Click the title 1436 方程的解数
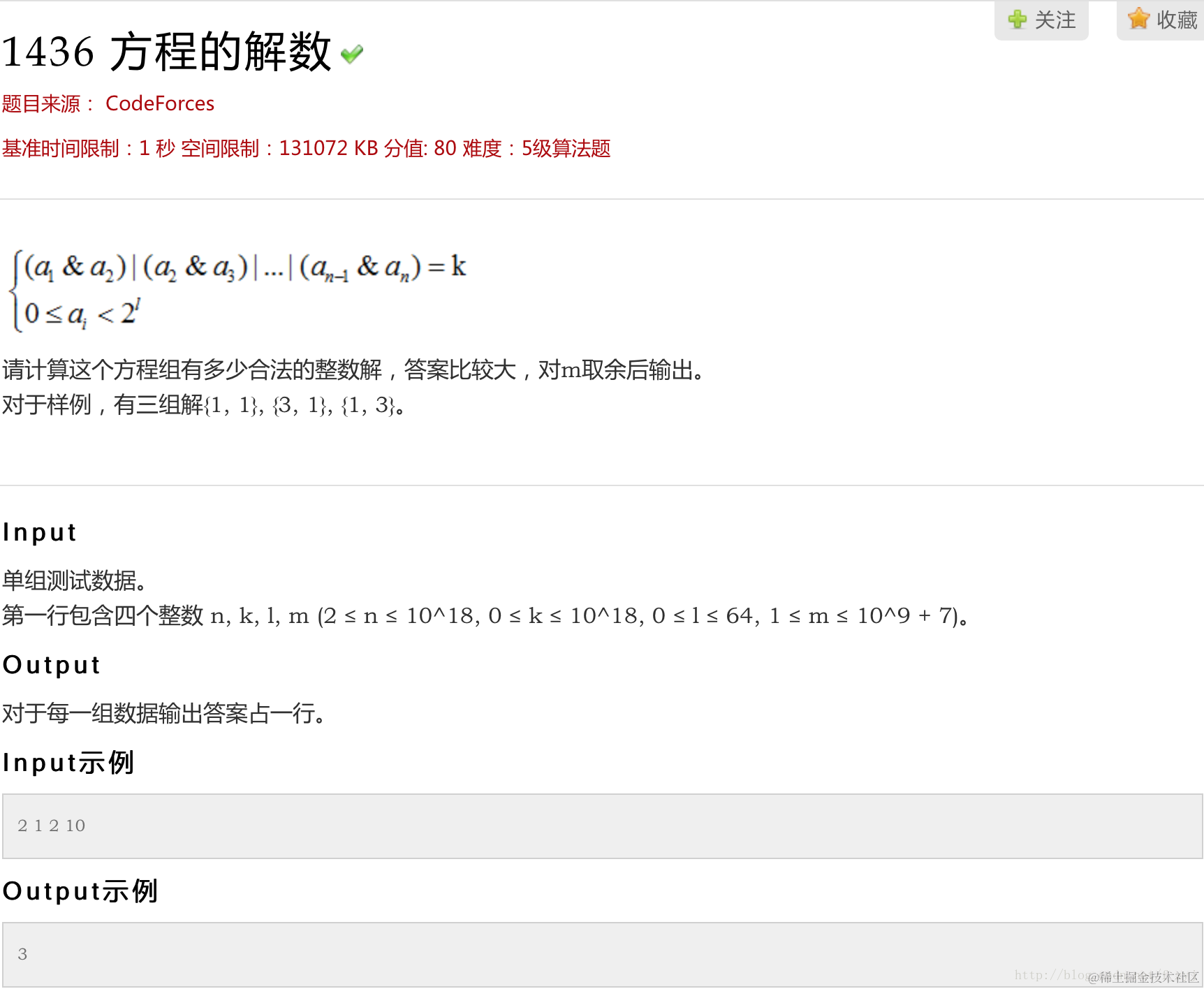Viewport: 1204px width, 989px height. point(166,52)
